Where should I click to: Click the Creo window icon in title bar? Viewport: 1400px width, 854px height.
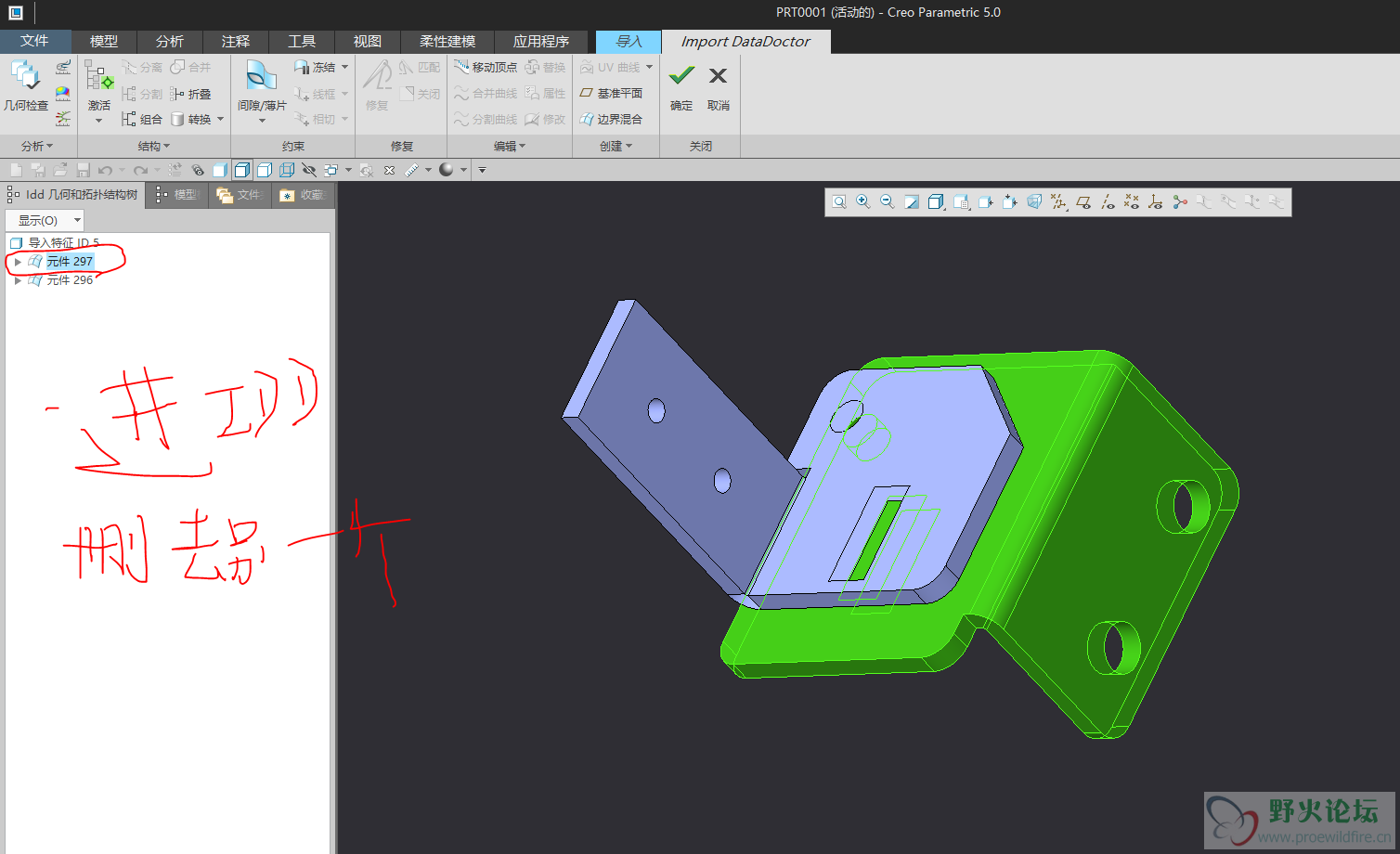point(16,12)
